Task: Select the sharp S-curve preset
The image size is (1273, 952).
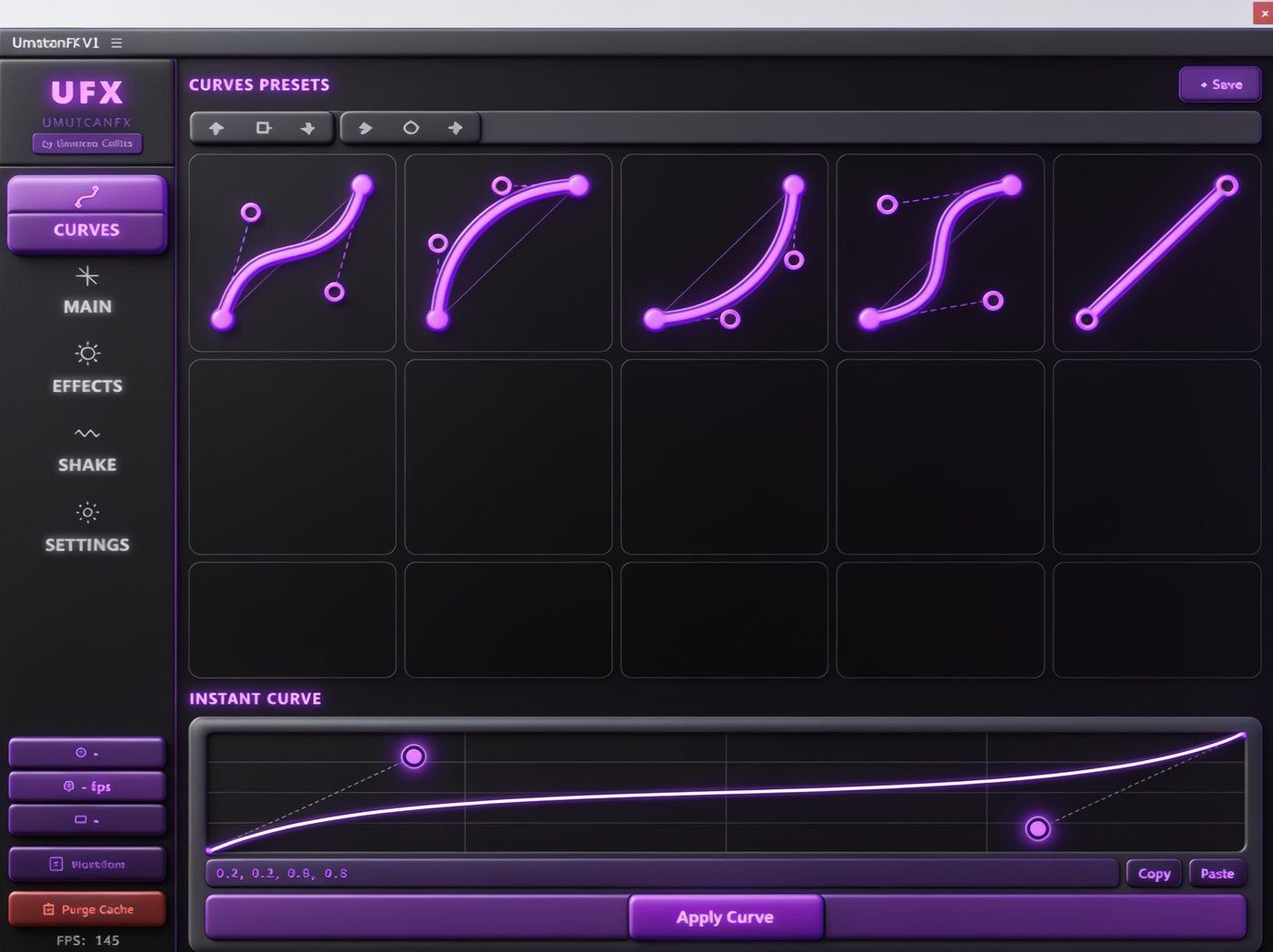Action: click(940, 253)
